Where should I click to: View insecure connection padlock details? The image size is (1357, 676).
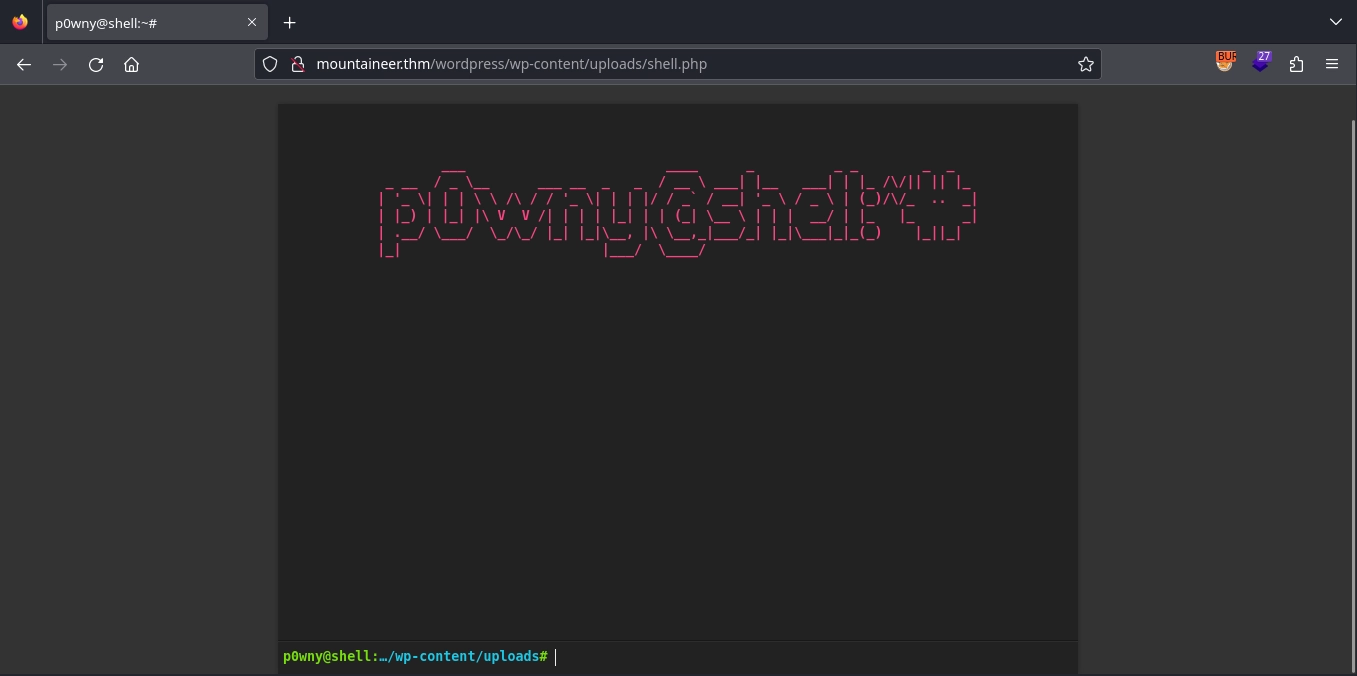[x=296, y=64]
